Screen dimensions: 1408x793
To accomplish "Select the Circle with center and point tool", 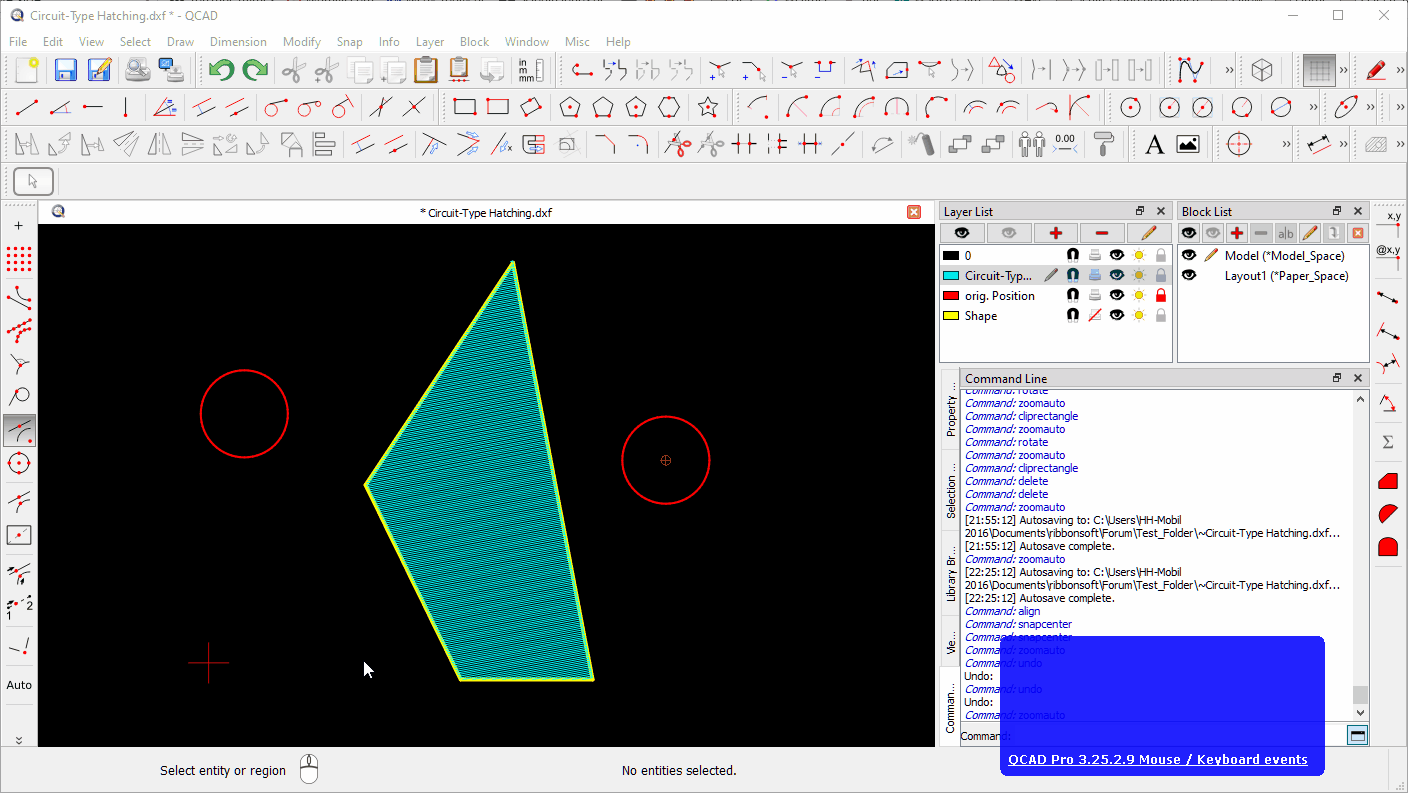I will (x=1130, y=106).
